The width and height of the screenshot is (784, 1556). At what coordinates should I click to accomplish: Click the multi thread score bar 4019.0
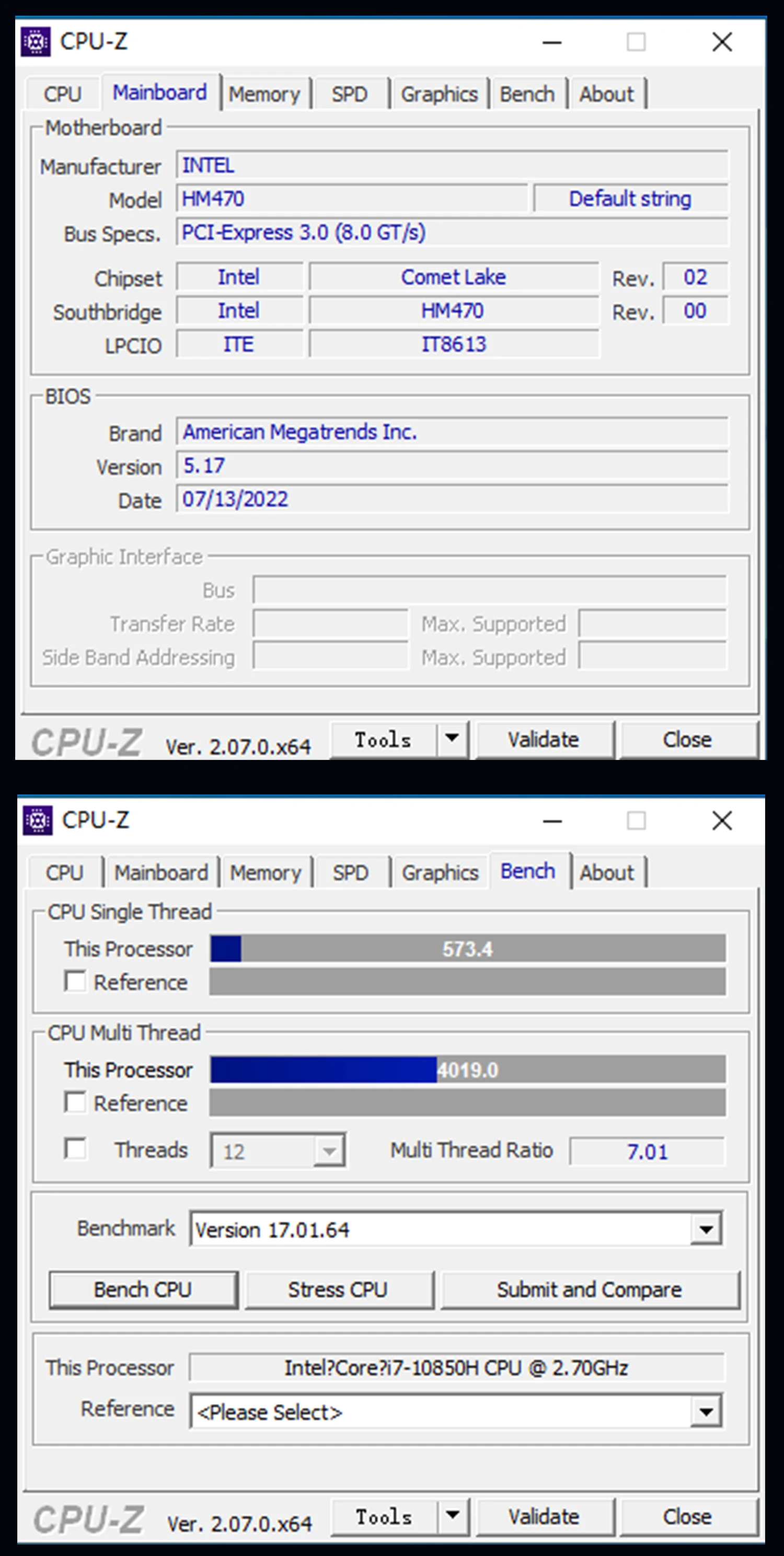click(x=467, y=1070)
